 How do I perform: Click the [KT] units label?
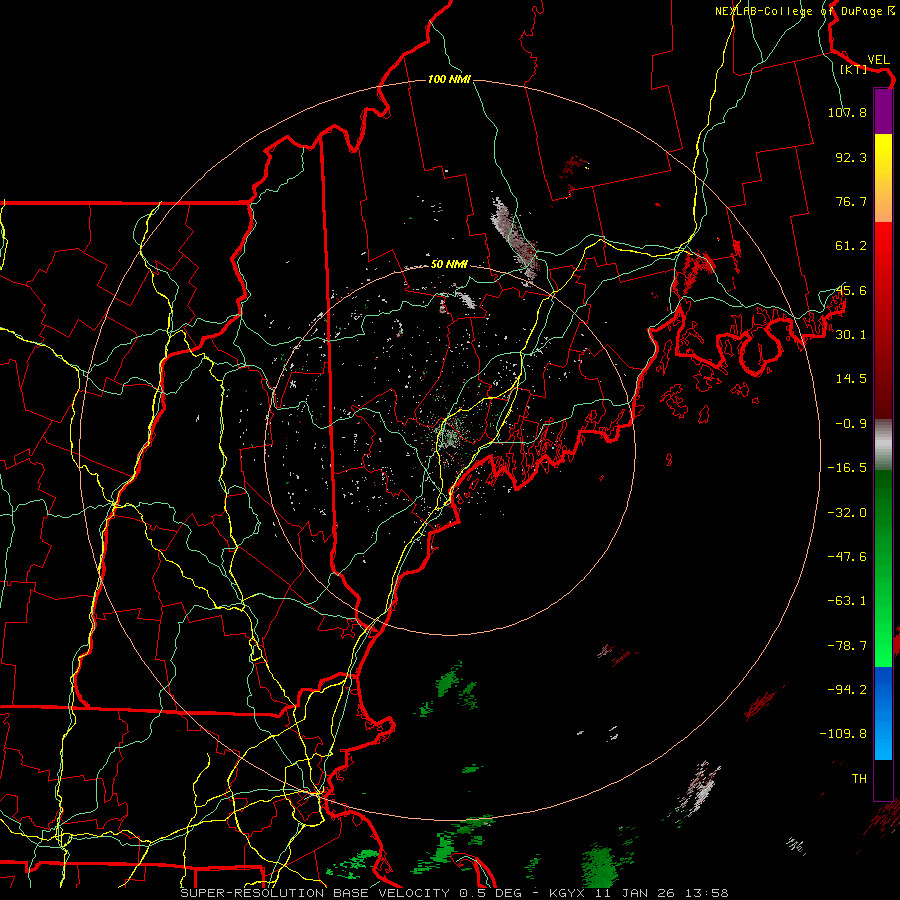(853, 69)
